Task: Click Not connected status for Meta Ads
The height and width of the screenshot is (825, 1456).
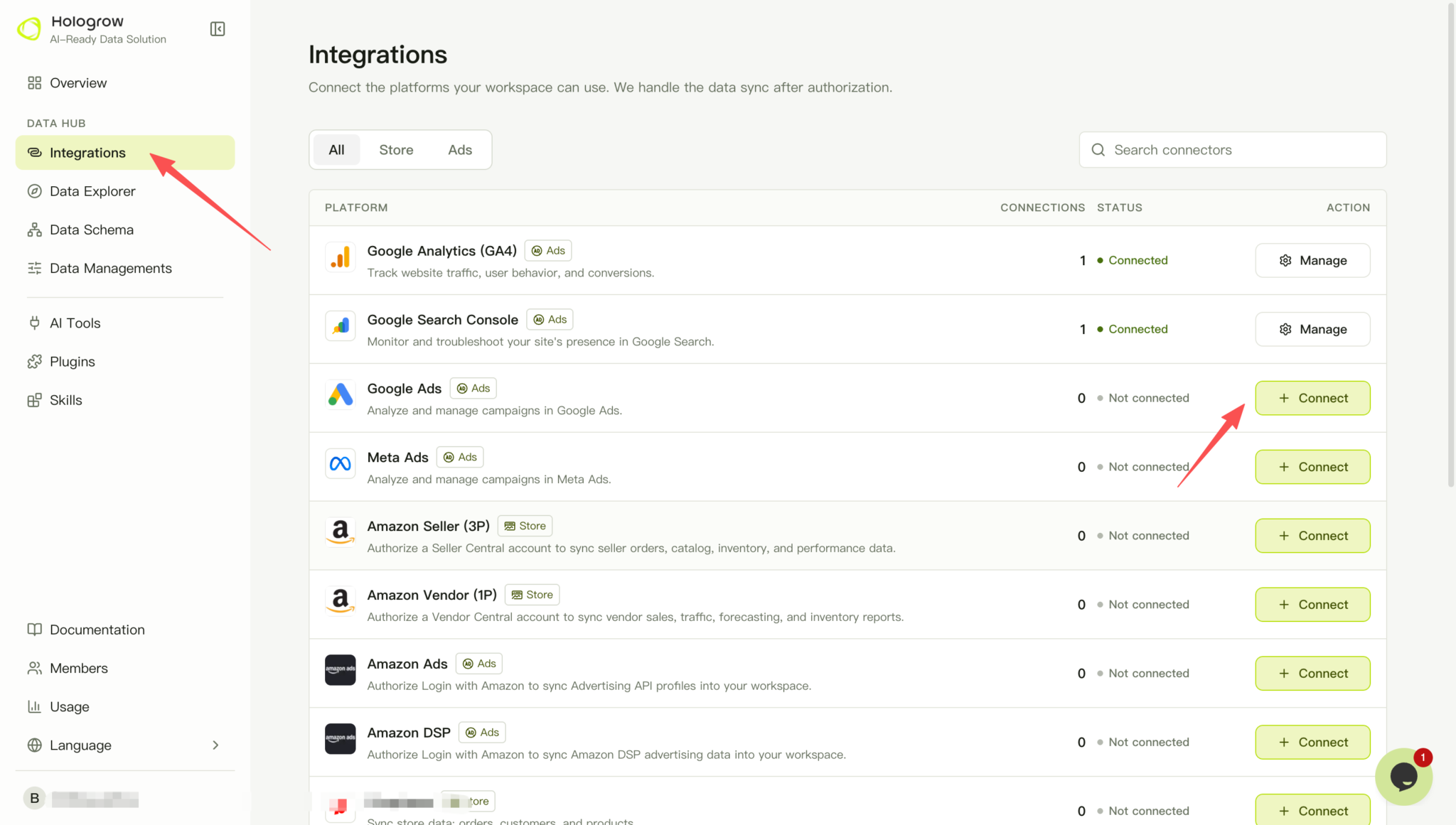Action: pyautogui.click(x=1143, y=467)
